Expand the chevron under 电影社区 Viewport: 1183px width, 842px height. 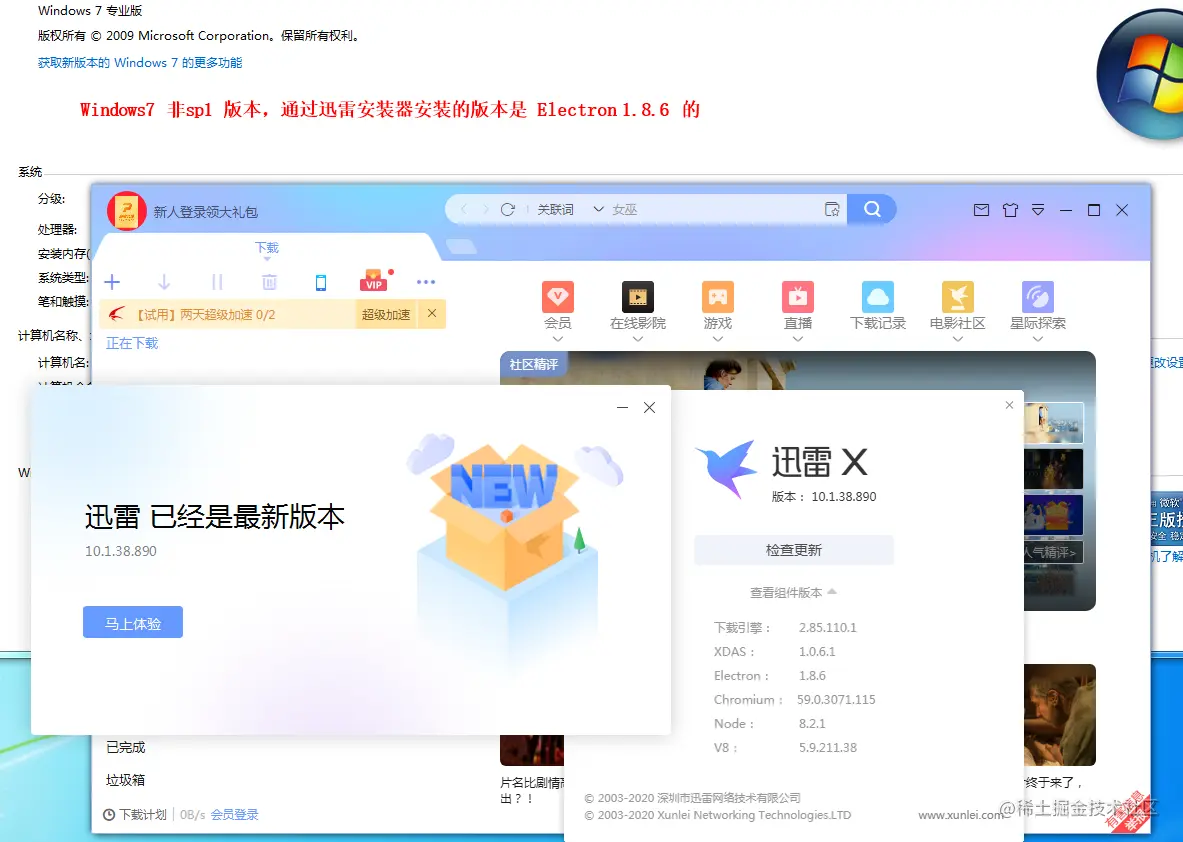[957, 339]
